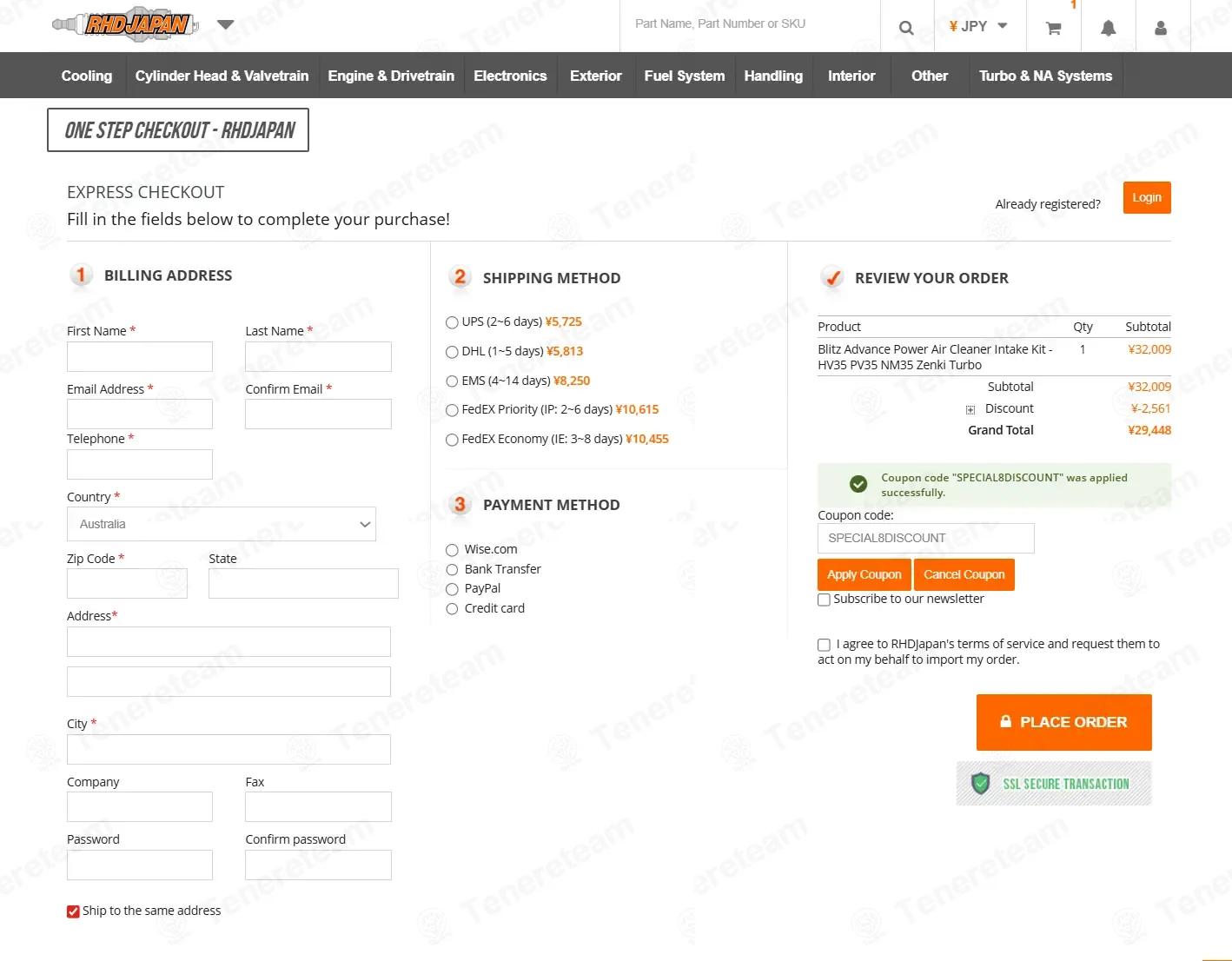Check Subscribe to our newsletter
1232x961 pixels.
[824, 600]
